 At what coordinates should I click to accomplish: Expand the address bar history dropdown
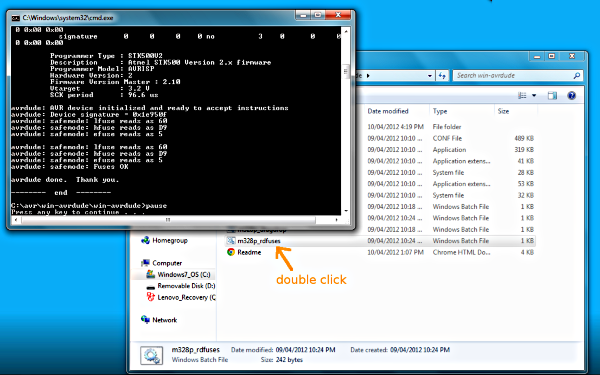(430, 76)
